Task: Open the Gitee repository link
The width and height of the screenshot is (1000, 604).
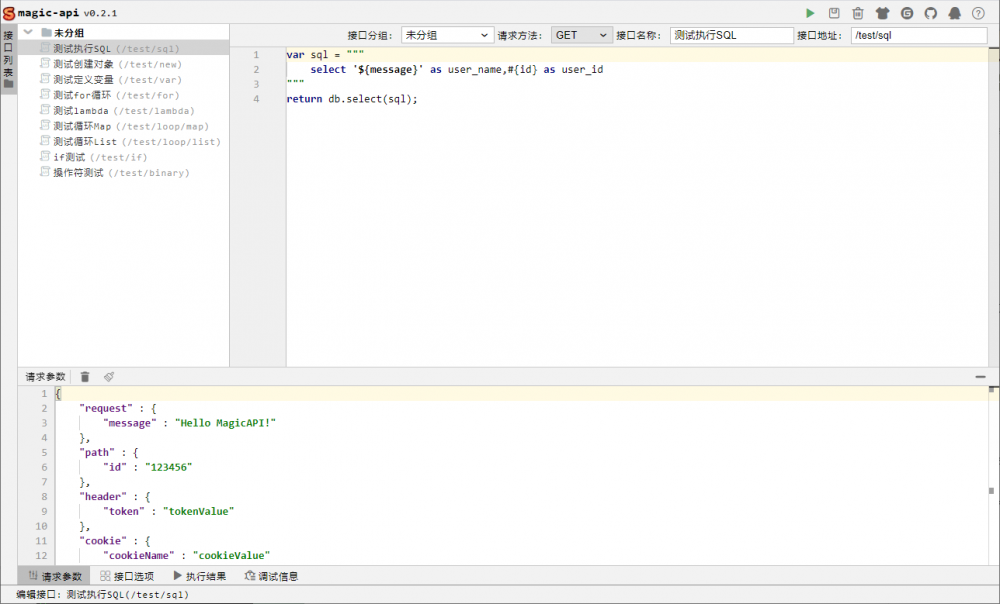Action: pyautogui.click(x=907, y=12)
